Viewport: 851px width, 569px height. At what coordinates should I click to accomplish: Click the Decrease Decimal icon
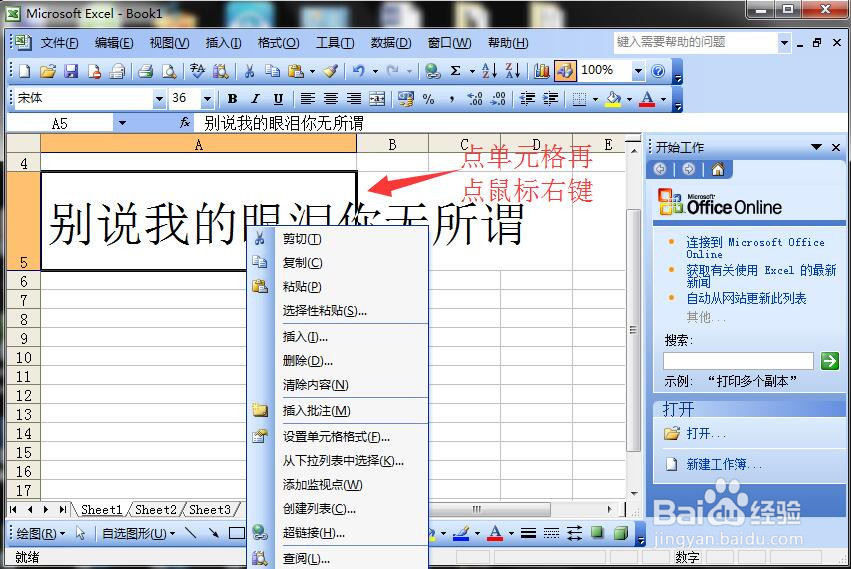click(498, 99)
